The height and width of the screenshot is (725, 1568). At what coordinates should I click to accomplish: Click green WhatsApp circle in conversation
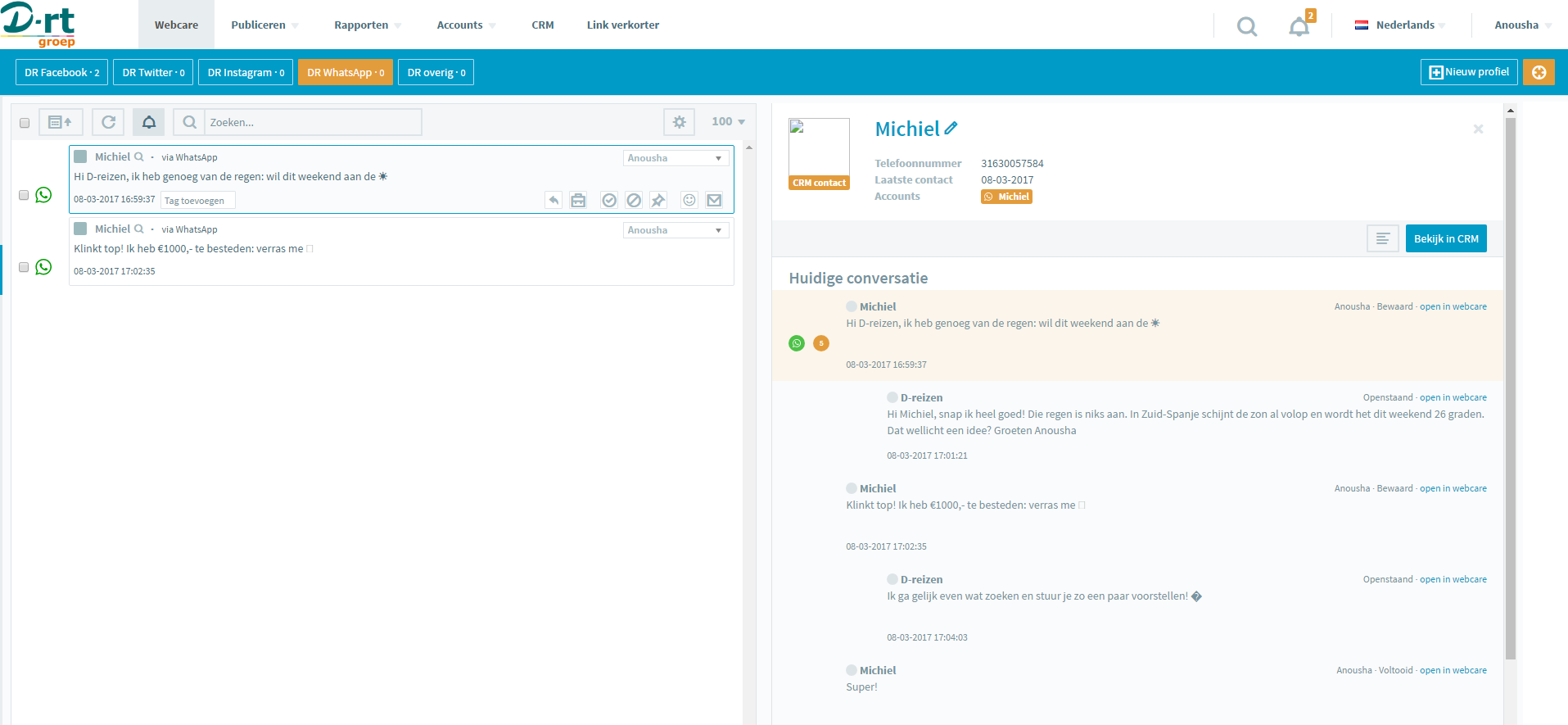pos(797,343)
